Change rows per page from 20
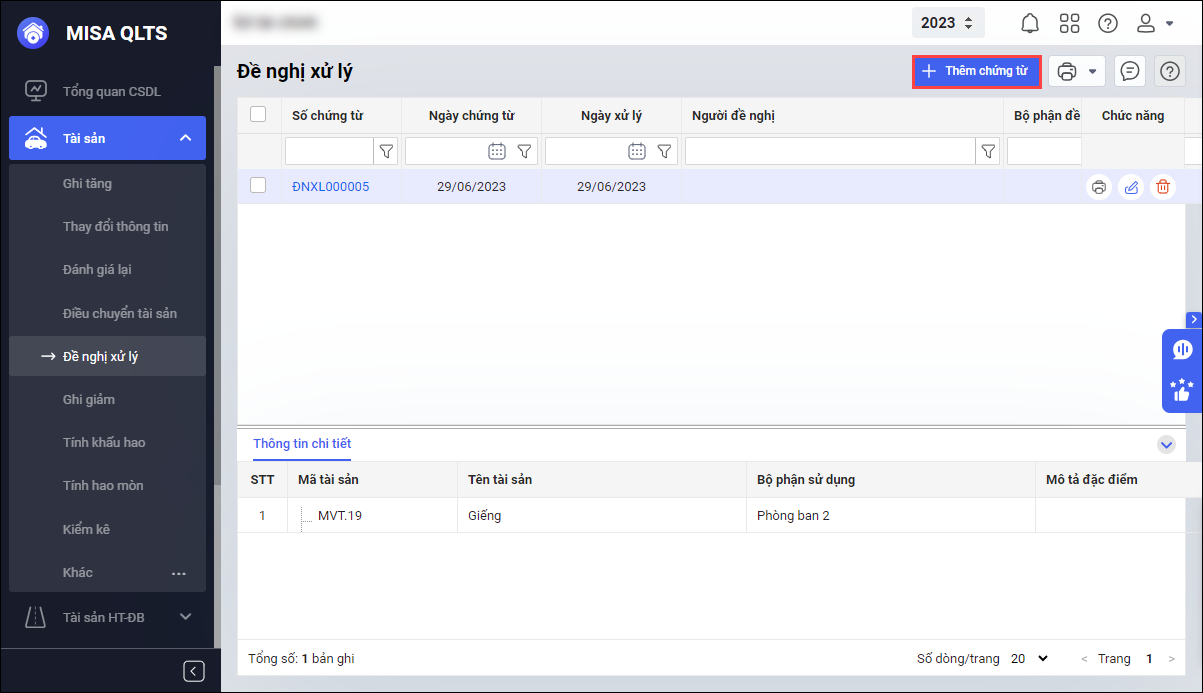Image resolution: width=1203 pixels, height=693 pixels. (1029, 659)
